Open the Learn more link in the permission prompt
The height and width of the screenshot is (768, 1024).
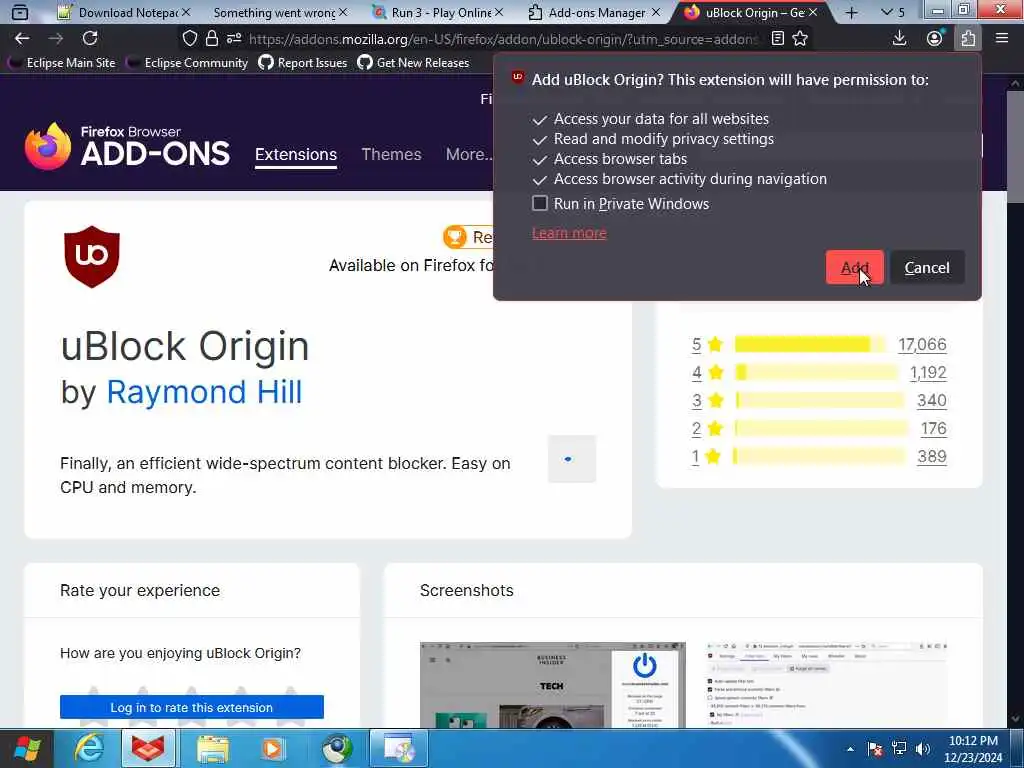(x=569, y=233)
